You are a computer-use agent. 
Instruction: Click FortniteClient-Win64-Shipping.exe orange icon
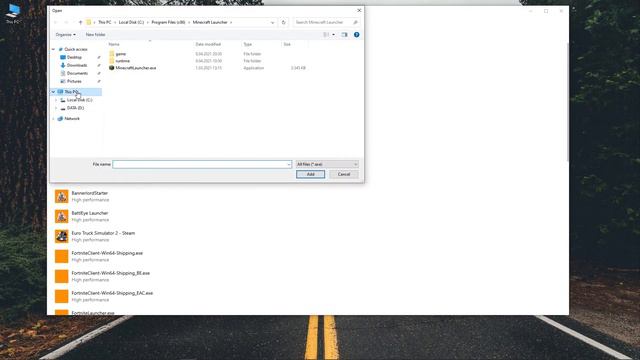(x=62, y=256)
